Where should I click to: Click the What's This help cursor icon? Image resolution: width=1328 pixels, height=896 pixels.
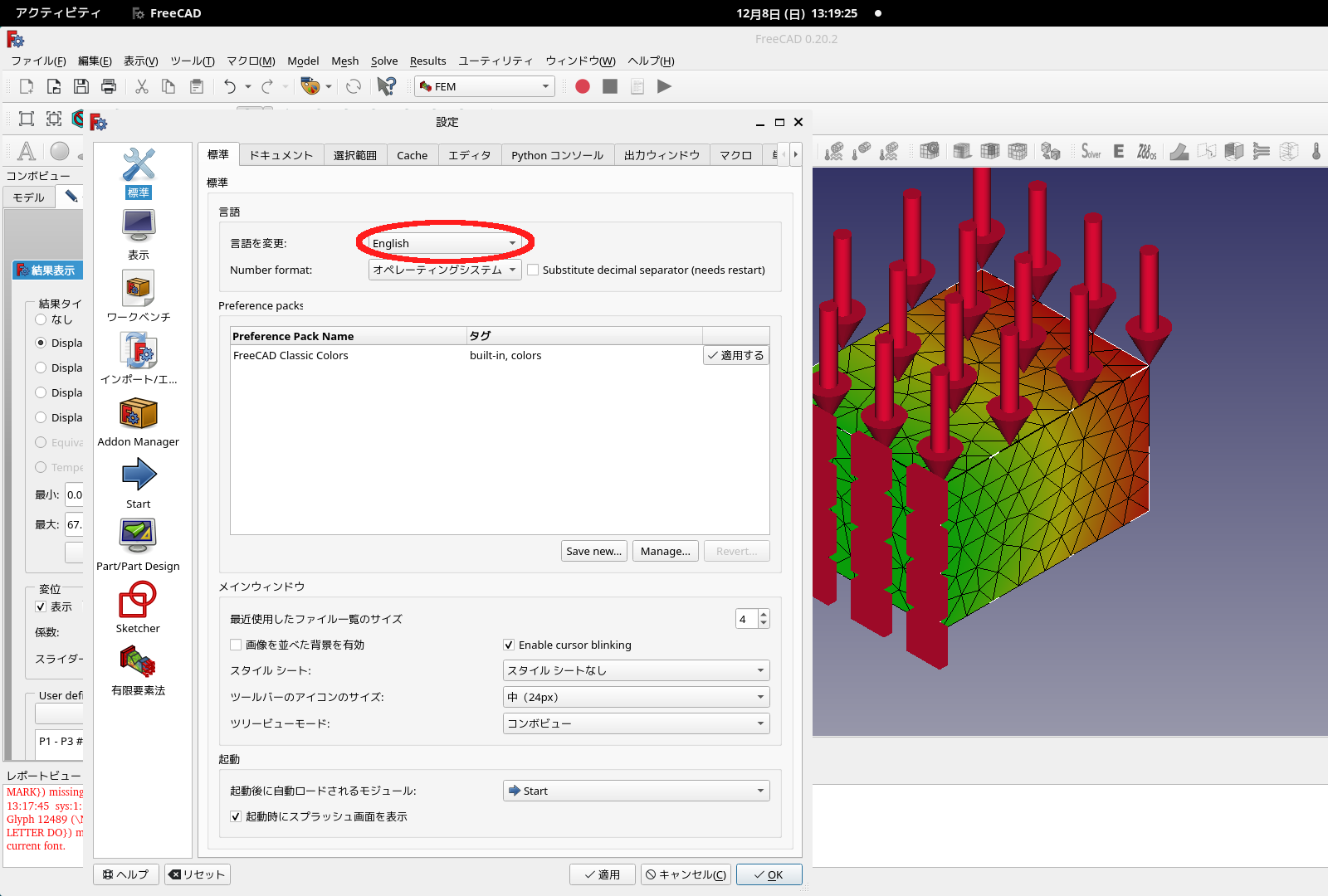coord(386,86)
